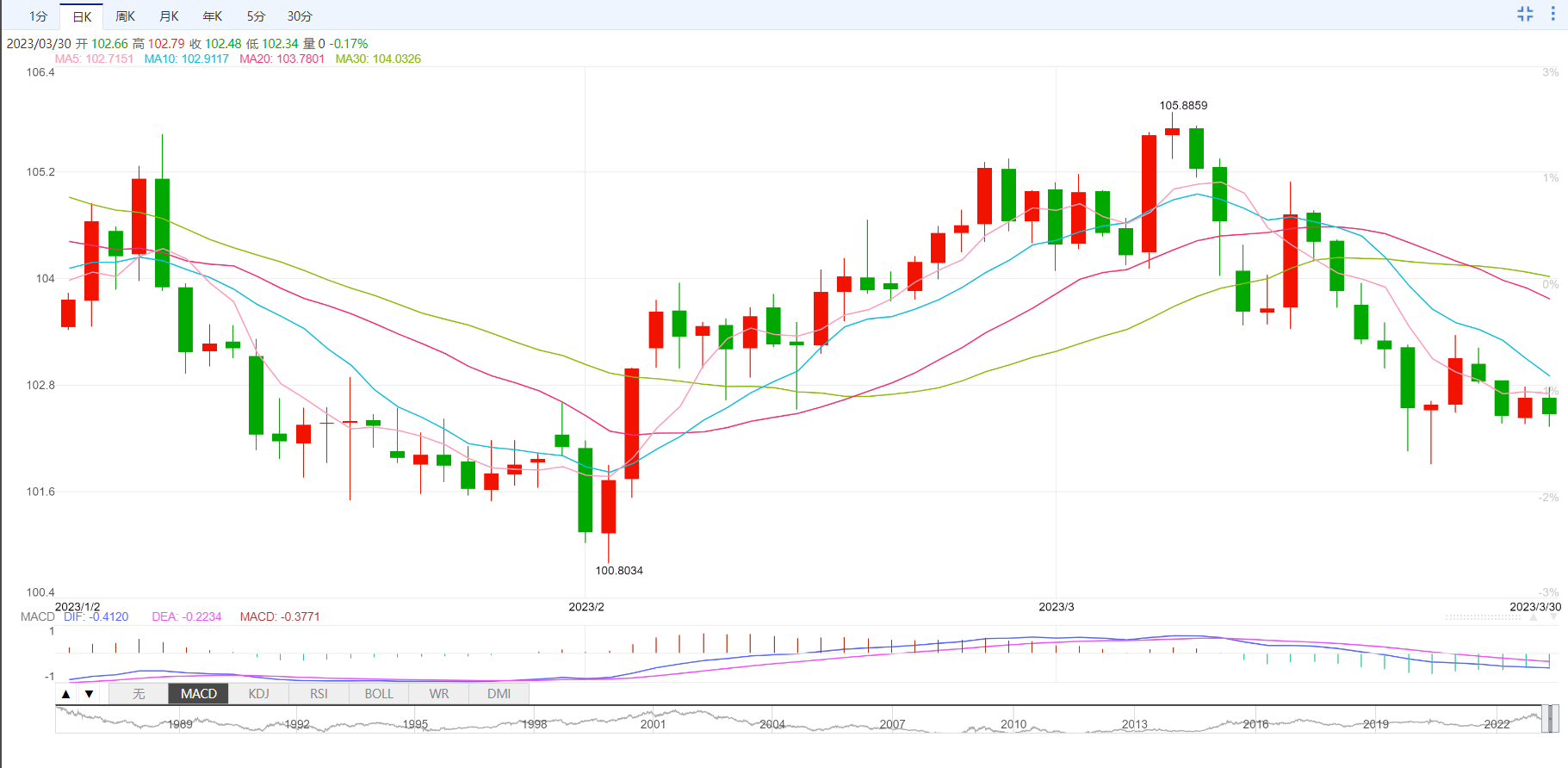Click the 2023/2 x-axis date label
This screenshot has width=1568, height=768.
586,606
